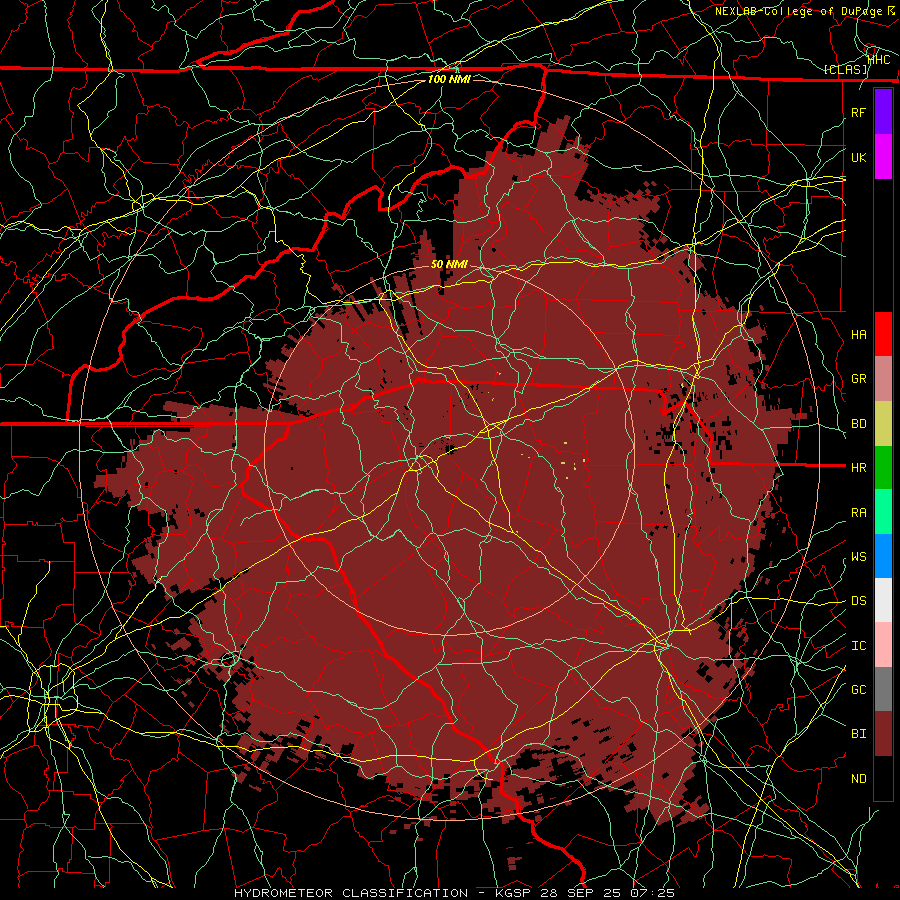Click the gray GC legend color swatch

[x=883, y=689]
